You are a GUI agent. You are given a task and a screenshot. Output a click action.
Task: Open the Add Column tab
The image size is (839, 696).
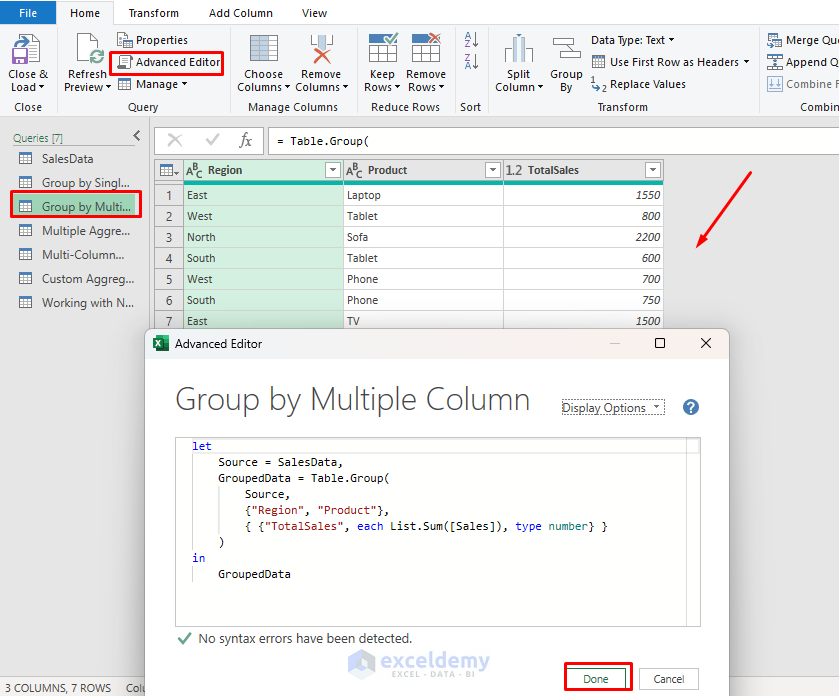(240, 13)
